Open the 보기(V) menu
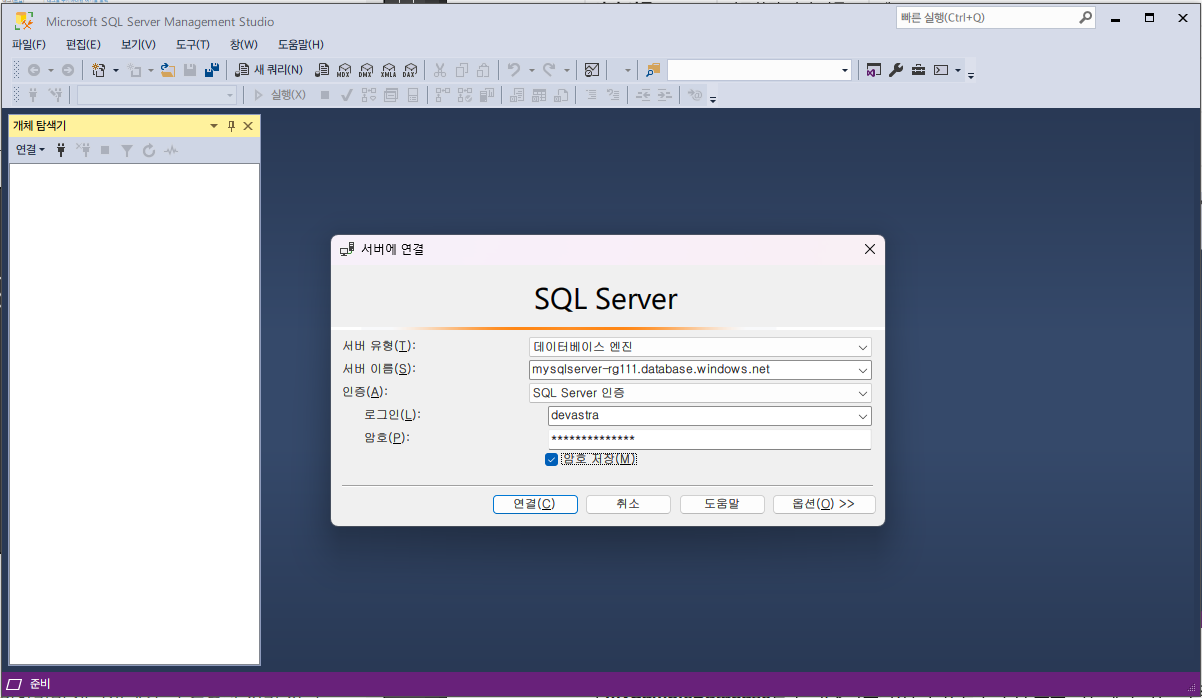 [138, 44]
